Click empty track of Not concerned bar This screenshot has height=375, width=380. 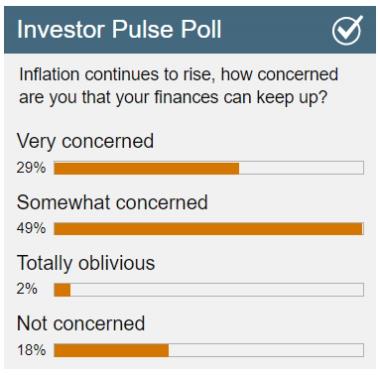[266, 351]
